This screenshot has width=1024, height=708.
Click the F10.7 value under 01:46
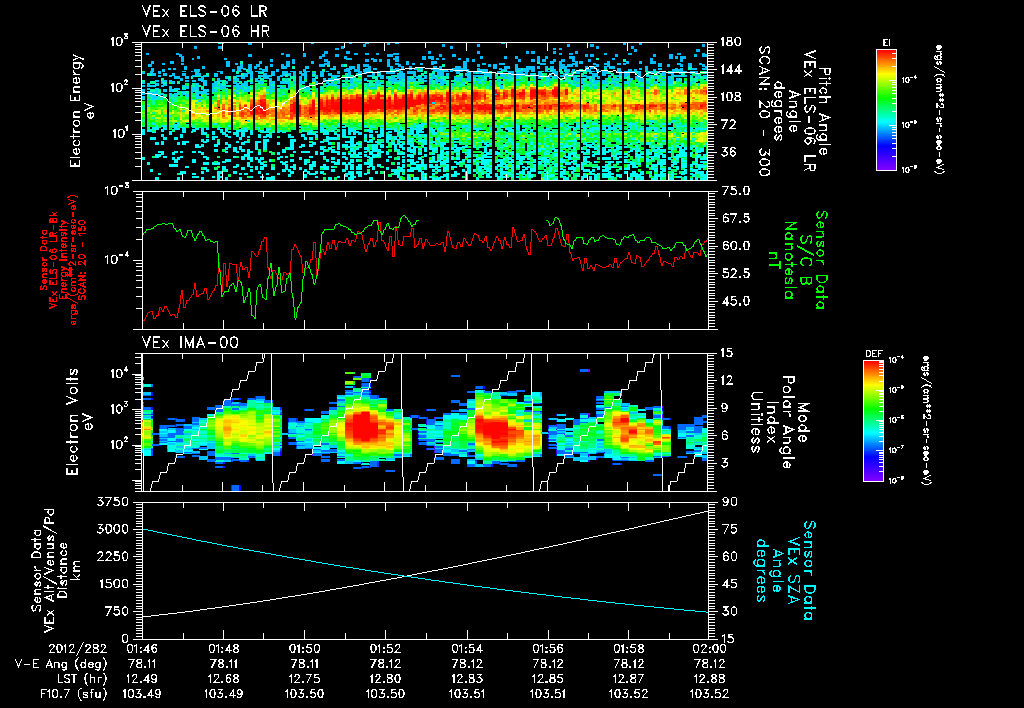pos(142,694)
